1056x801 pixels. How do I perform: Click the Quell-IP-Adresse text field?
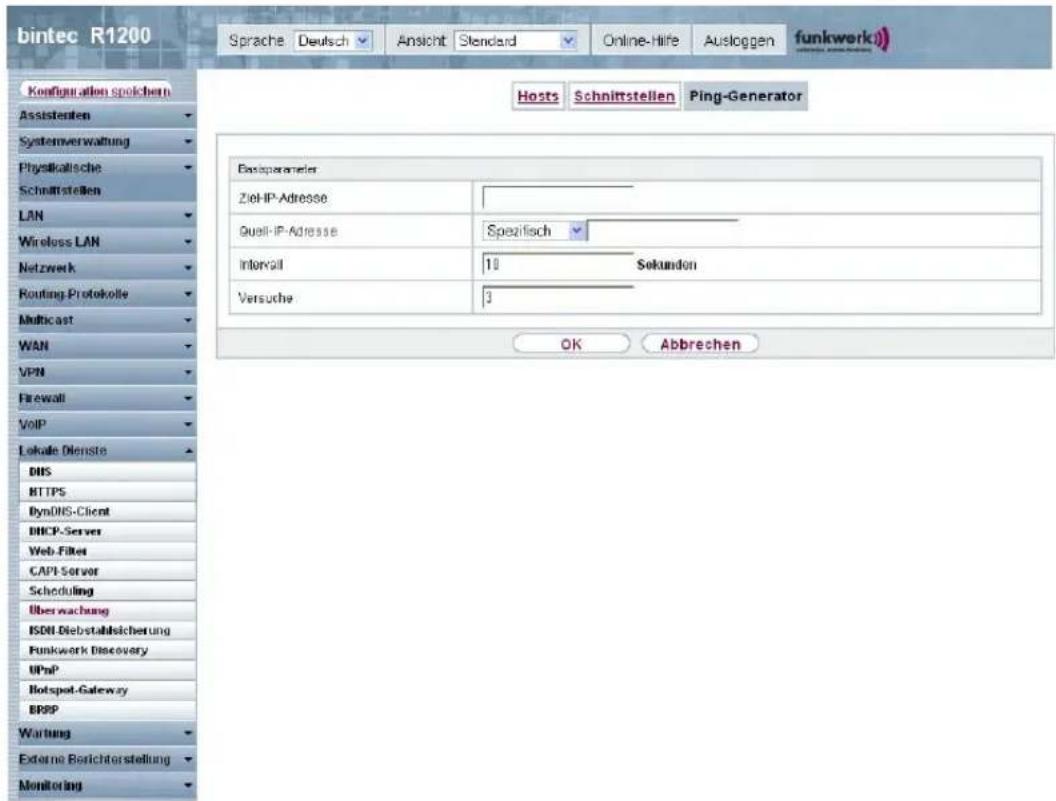pos(663,231)
